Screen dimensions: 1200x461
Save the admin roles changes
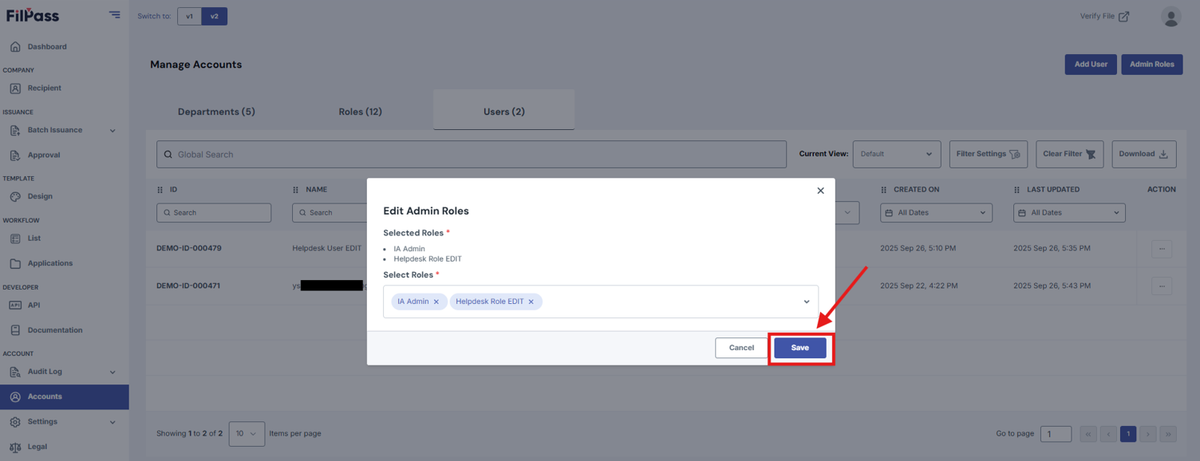click(x=800, y=348)
